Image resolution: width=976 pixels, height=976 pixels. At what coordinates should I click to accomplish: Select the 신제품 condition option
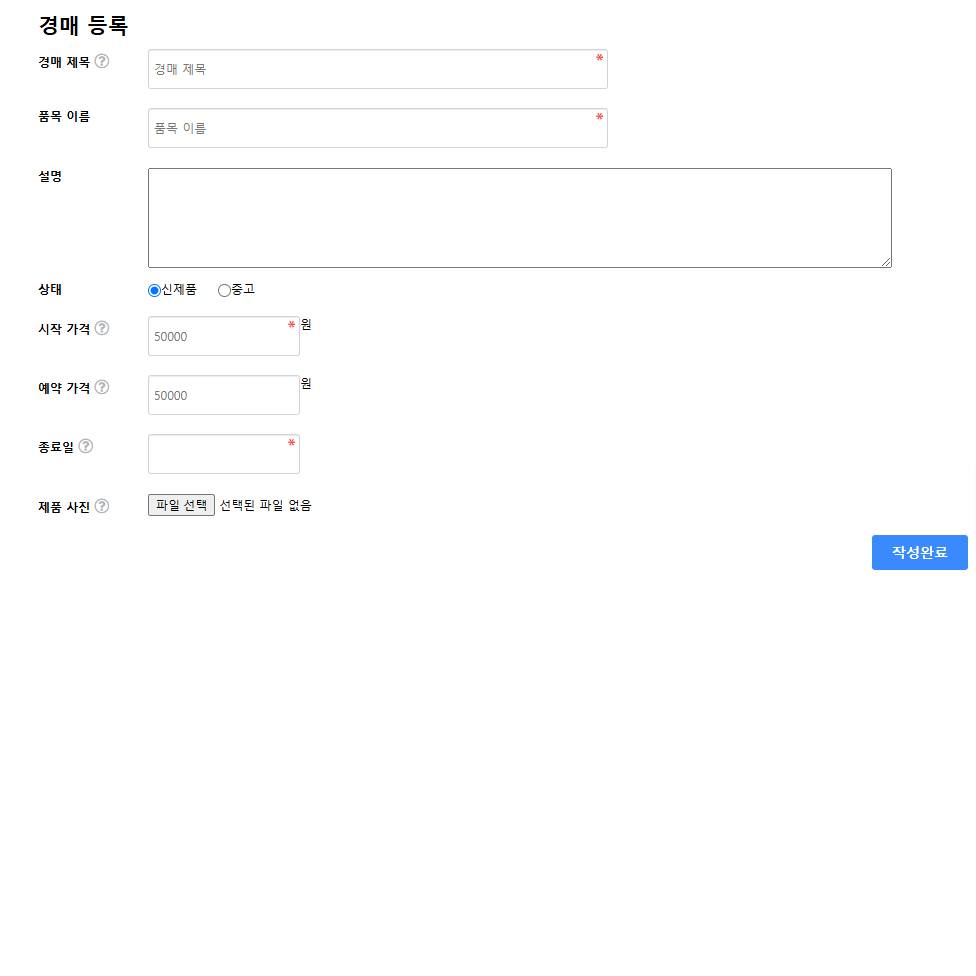pos(154,290)
